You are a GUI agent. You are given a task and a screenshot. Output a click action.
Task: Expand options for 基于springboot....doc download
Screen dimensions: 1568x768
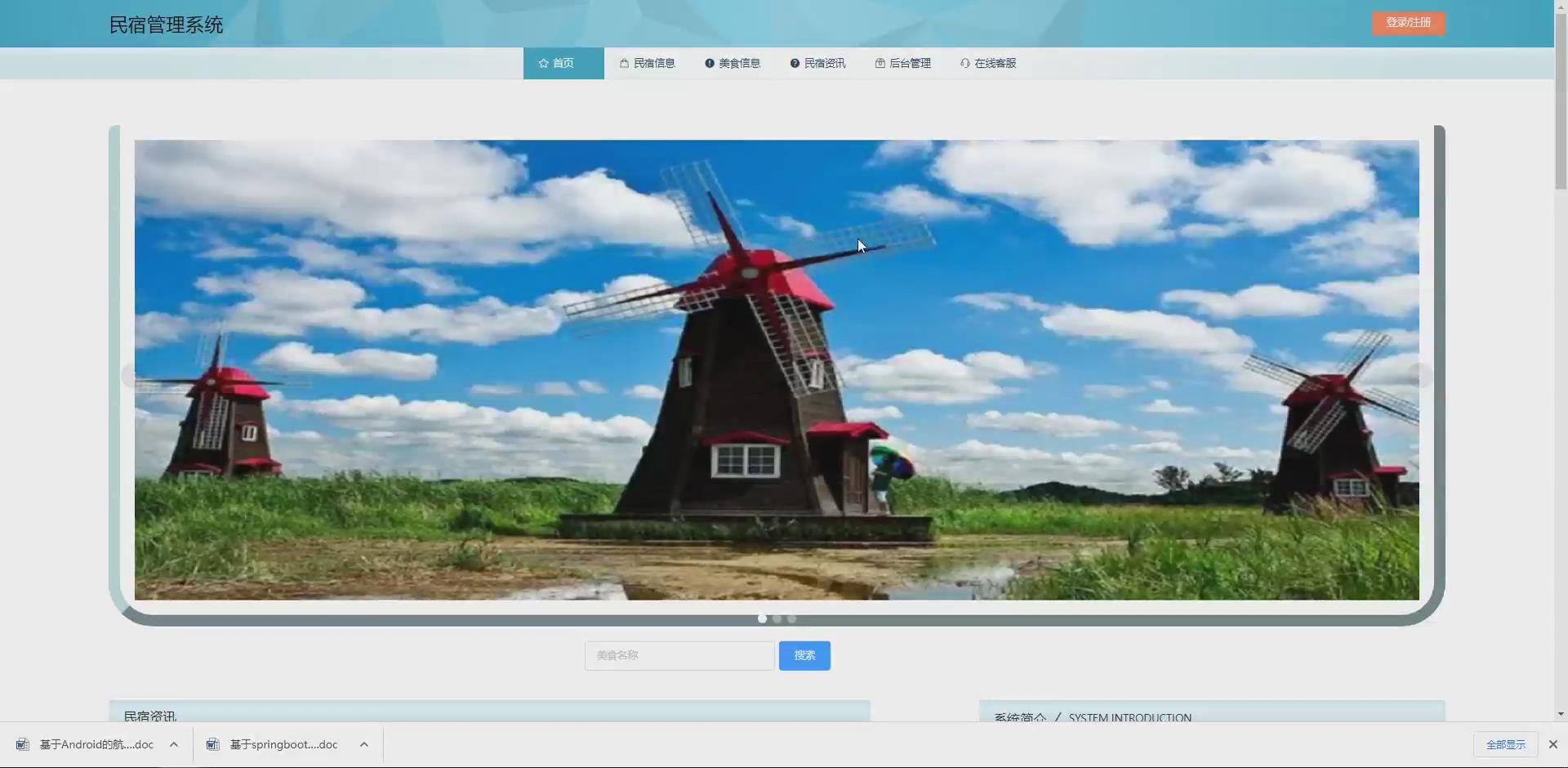(x=363, y=744)
